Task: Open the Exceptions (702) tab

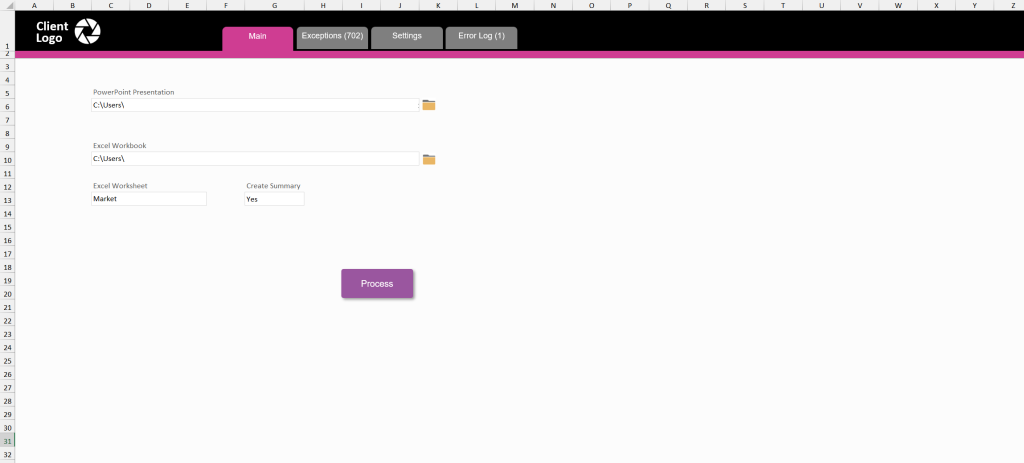Action: coord(332,38)
